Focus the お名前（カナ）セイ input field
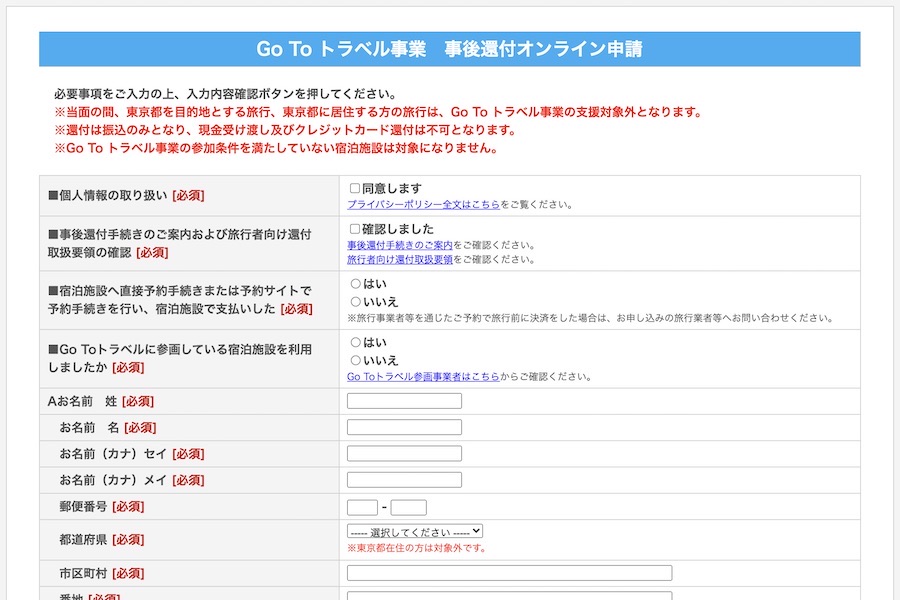The image size is (900, 600). point(404,454)
